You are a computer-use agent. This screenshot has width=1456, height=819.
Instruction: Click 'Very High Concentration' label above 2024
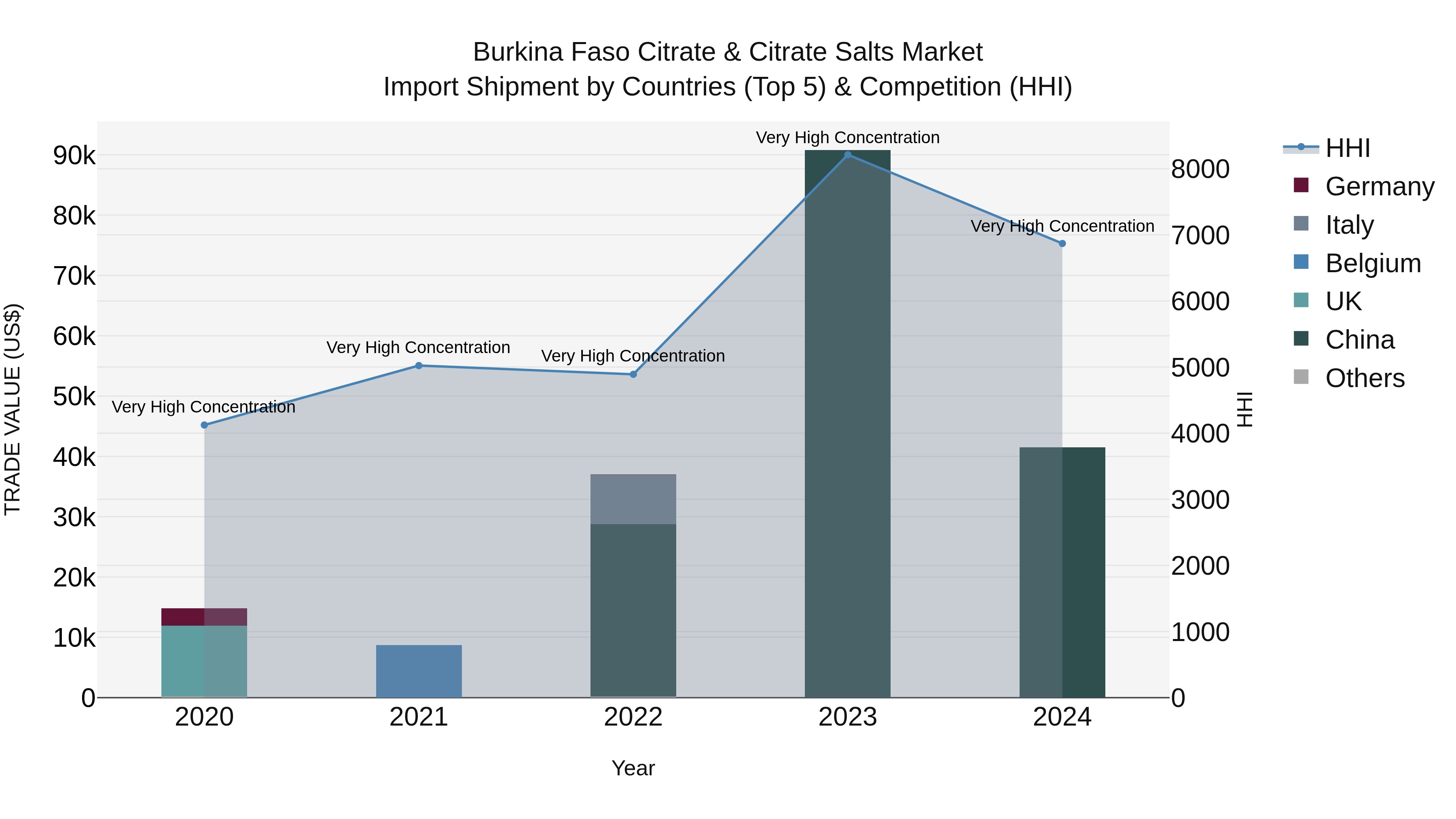pyautogui.click(x=1062, y=226)
